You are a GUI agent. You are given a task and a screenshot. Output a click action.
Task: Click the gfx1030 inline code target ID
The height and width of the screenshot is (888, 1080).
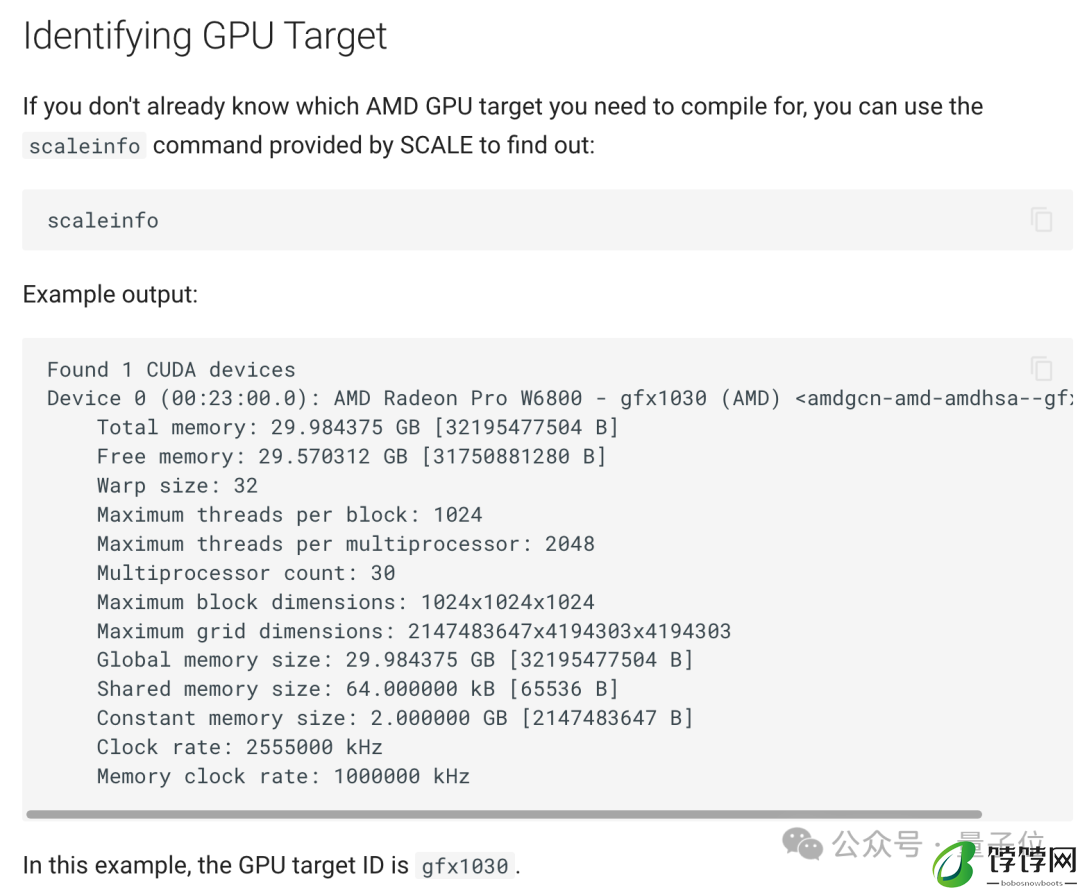coord(464,866)
